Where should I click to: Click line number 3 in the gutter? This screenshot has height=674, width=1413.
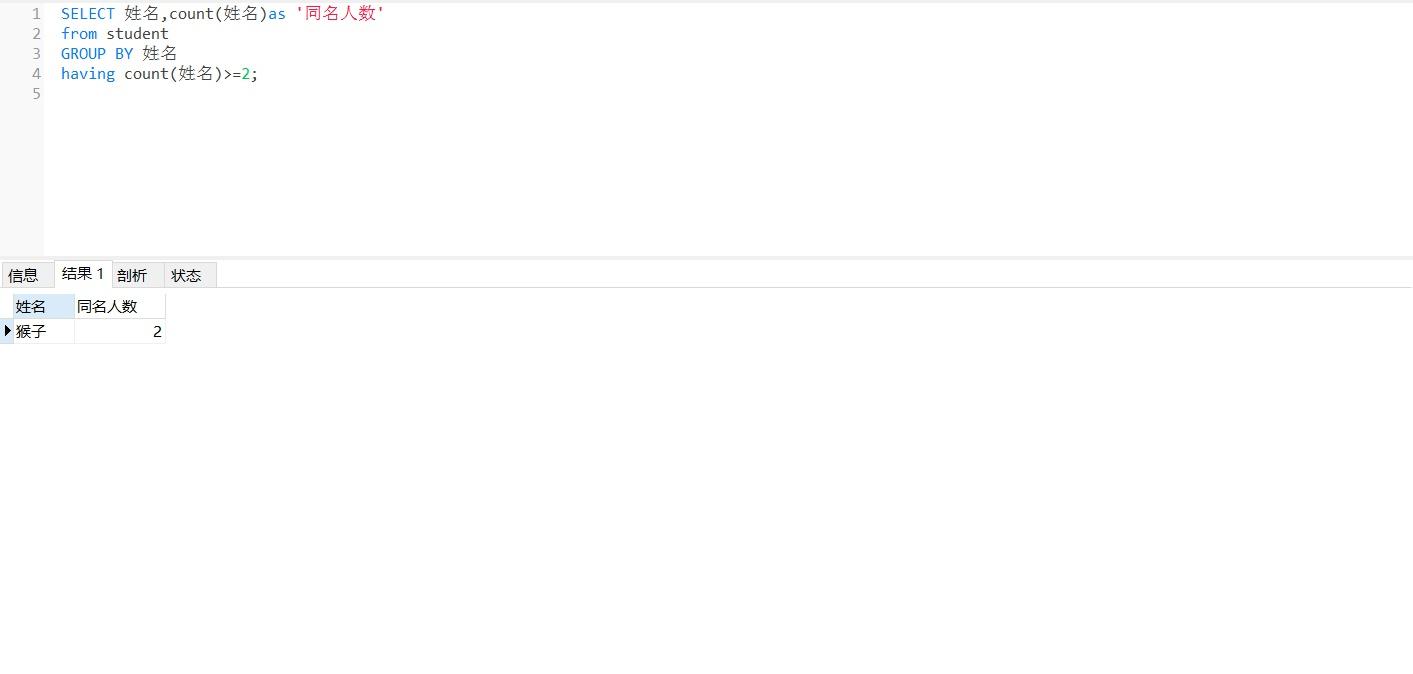[x=36, y=54]
